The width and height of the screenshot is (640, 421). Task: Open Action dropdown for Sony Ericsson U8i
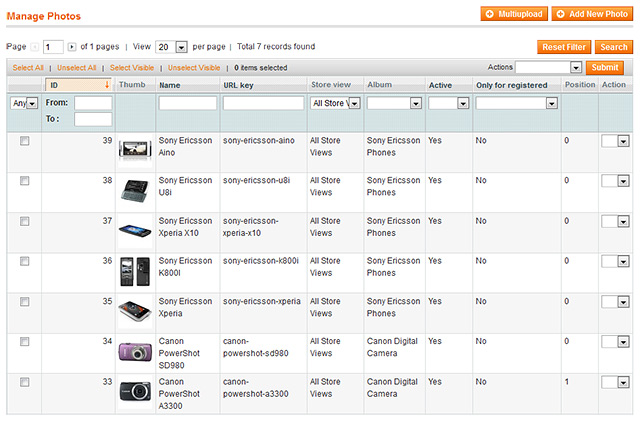pos(615,181)
